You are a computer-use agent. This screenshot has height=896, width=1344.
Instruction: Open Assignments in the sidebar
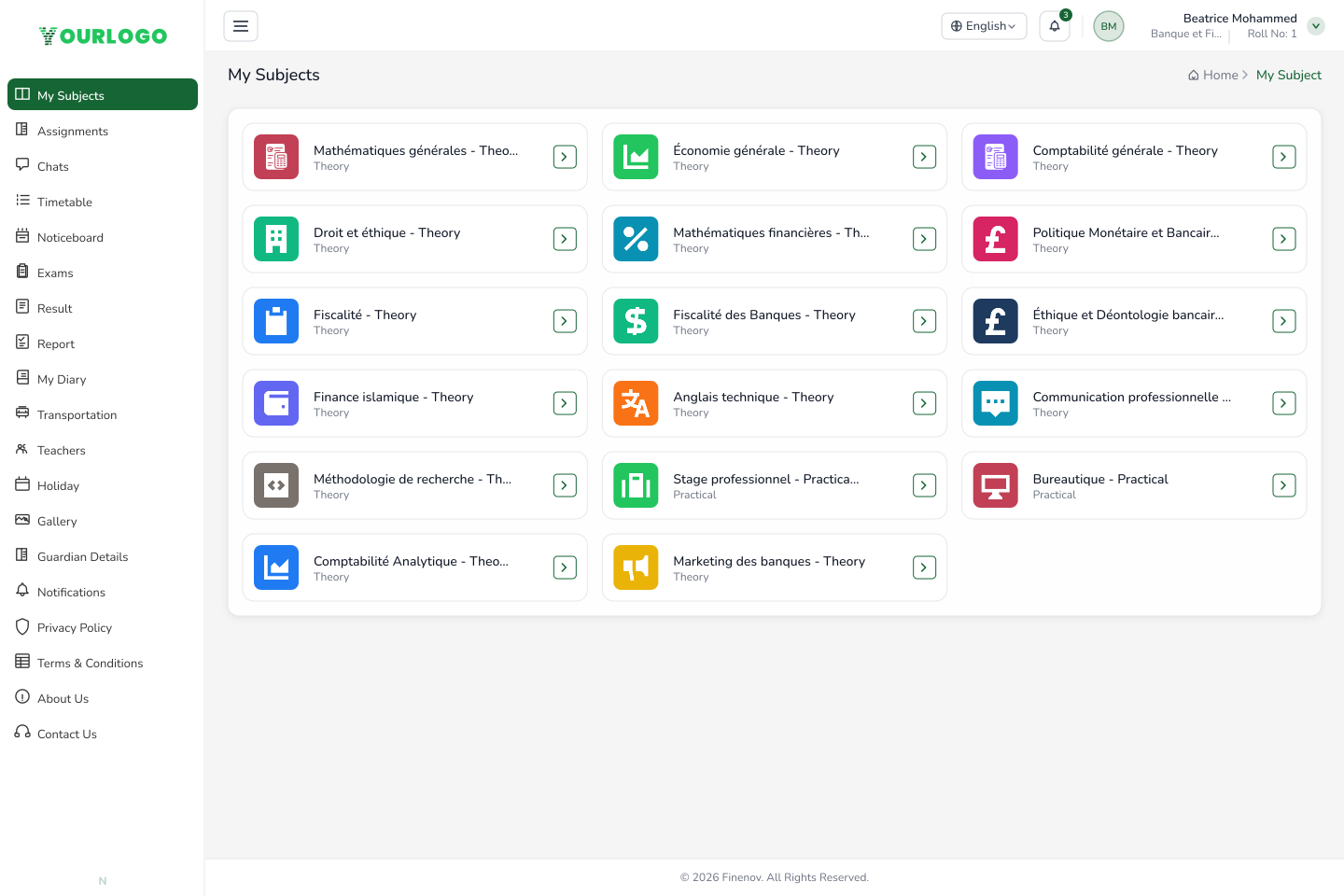click(103, 131)
